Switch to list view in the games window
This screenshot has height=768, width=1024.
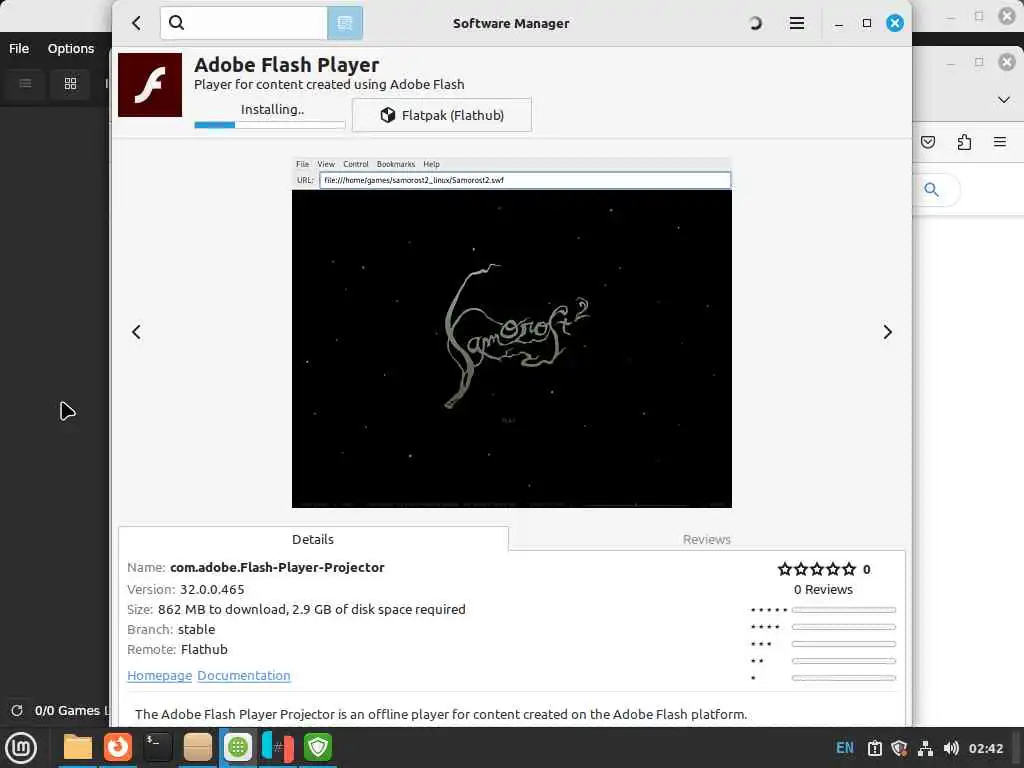point(25,84)
